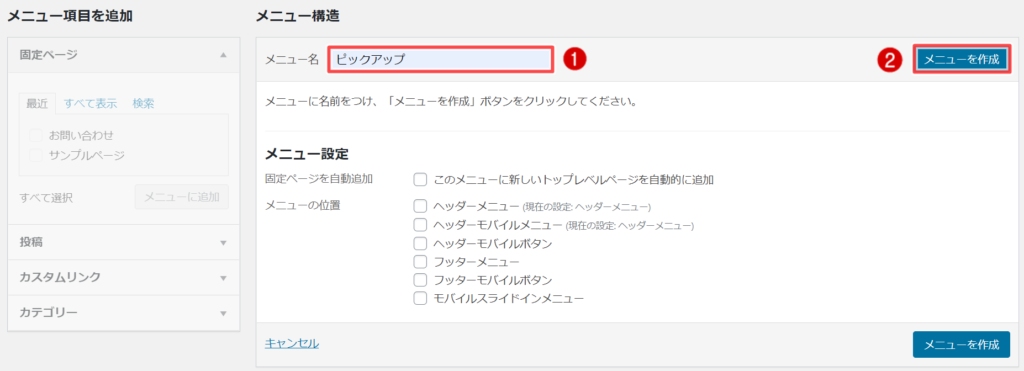Tick the ヘッダーモバイルメニュー checkbox
Viewport: 1024px width, 371px height.
[420, 225]
